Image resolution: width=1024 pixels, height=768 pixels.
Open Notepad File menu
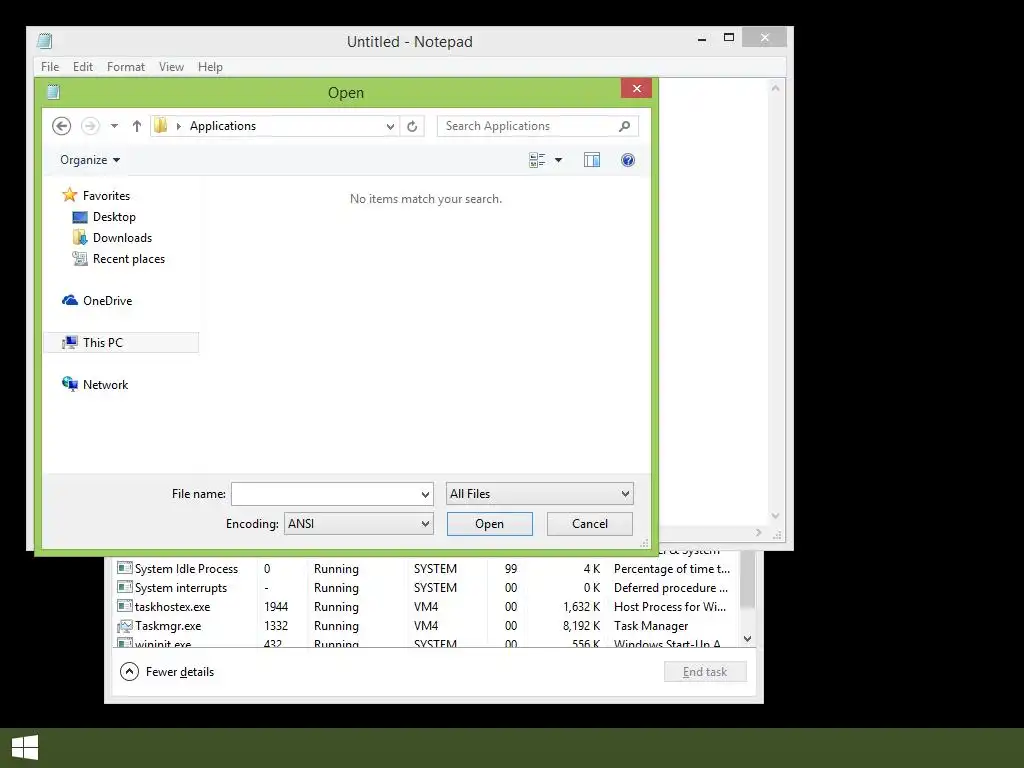click(x=50, y=67)
